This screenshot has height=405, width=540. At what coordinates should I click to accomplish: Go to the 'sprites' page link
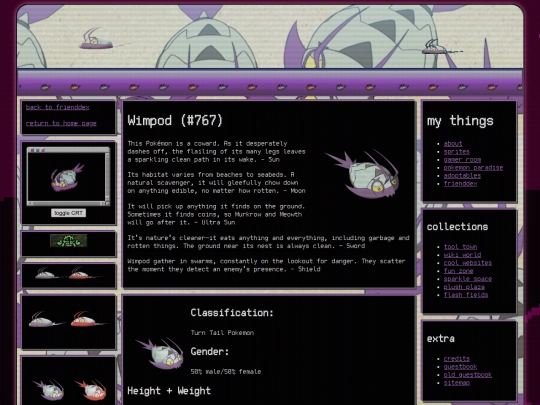[x=456, y=152]
